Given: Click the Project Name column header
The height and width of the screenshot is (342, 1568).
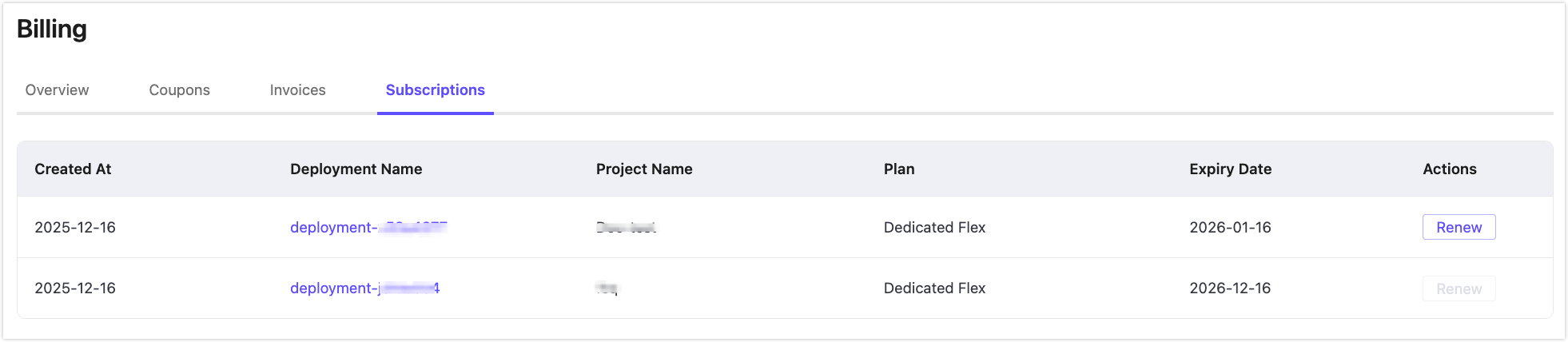Looking at the screenshot, I should (x=644, y=169).
